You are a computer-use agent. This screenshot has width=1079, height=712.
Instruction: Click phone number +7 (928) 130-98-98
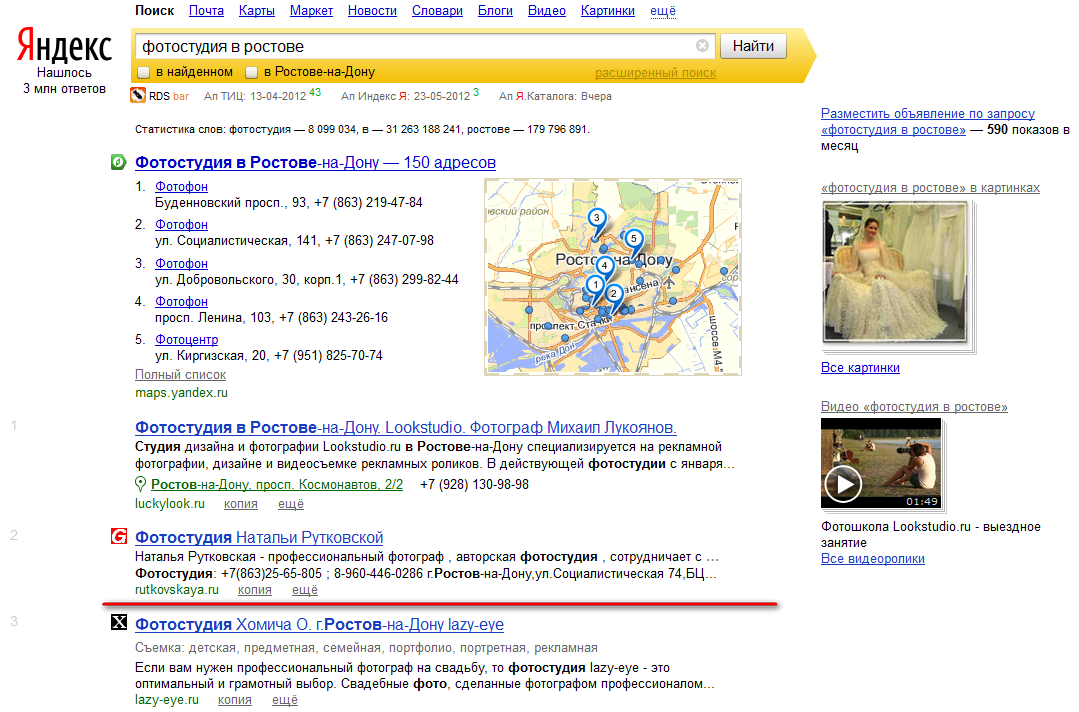[x=474, y=485]
